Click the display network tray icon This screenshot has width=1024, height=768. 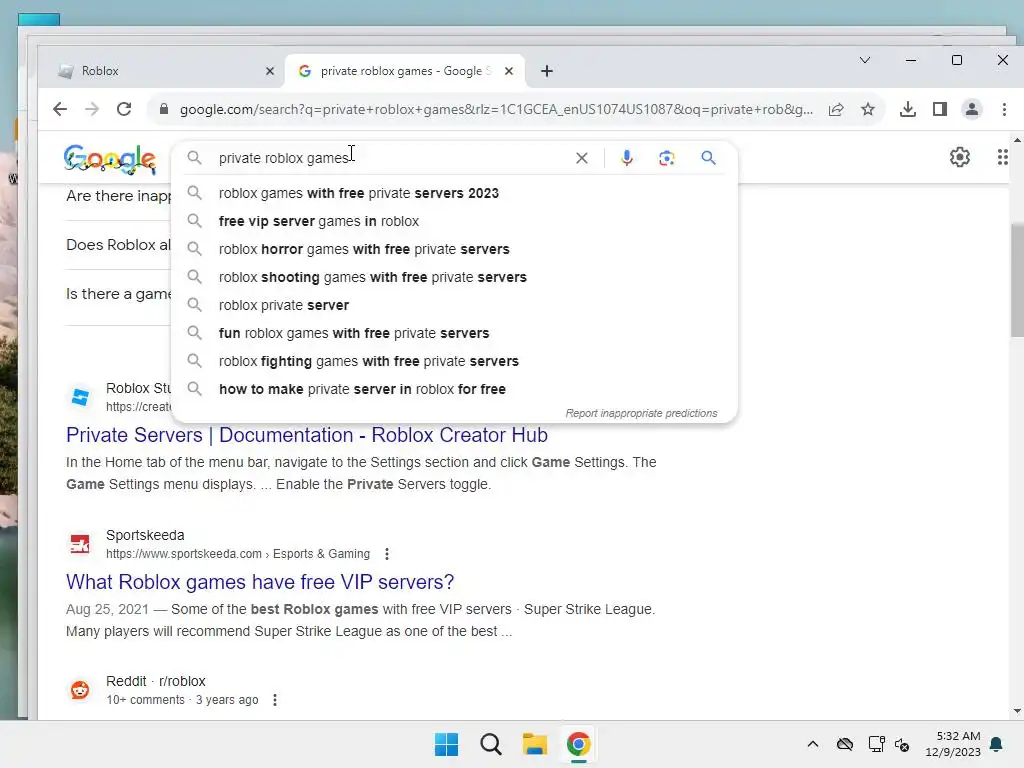point(876,744)
